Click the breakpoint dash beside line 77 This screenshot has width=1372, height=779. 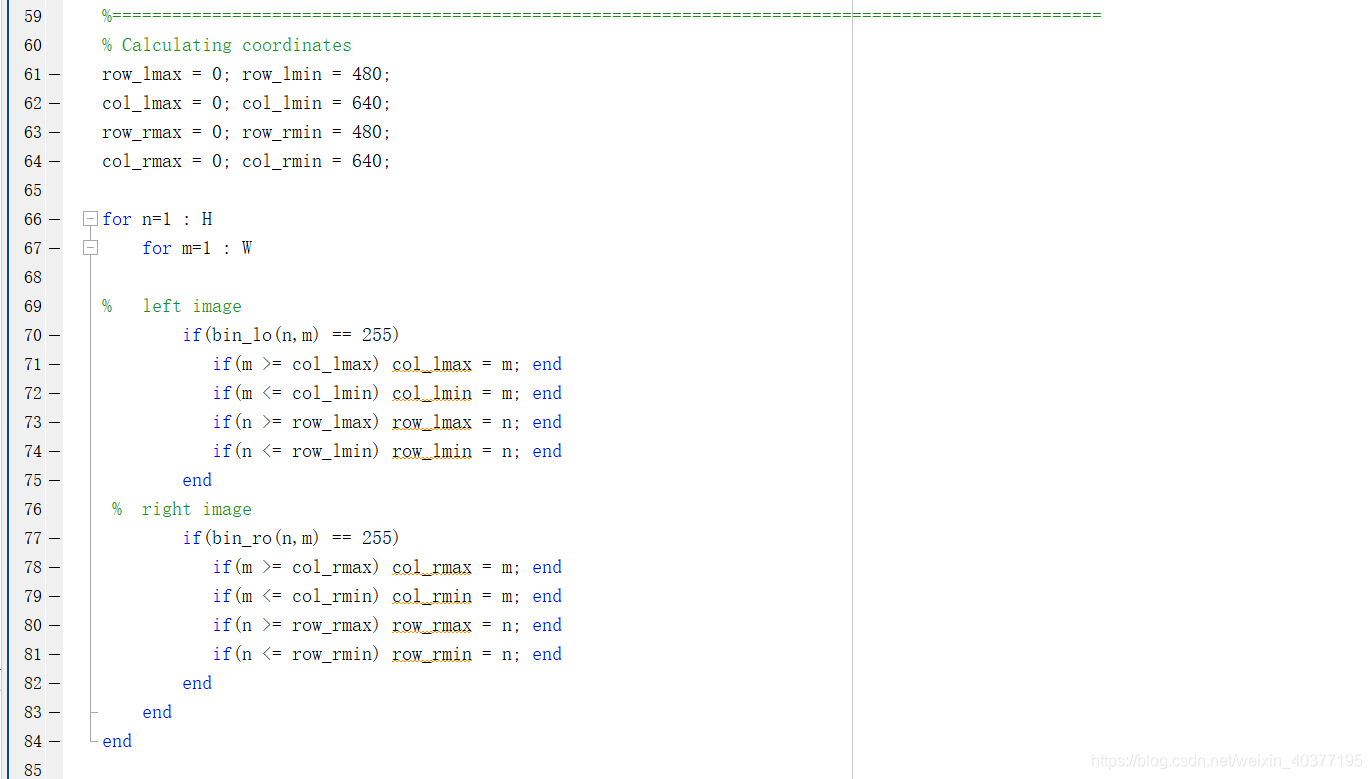[54, 538]
